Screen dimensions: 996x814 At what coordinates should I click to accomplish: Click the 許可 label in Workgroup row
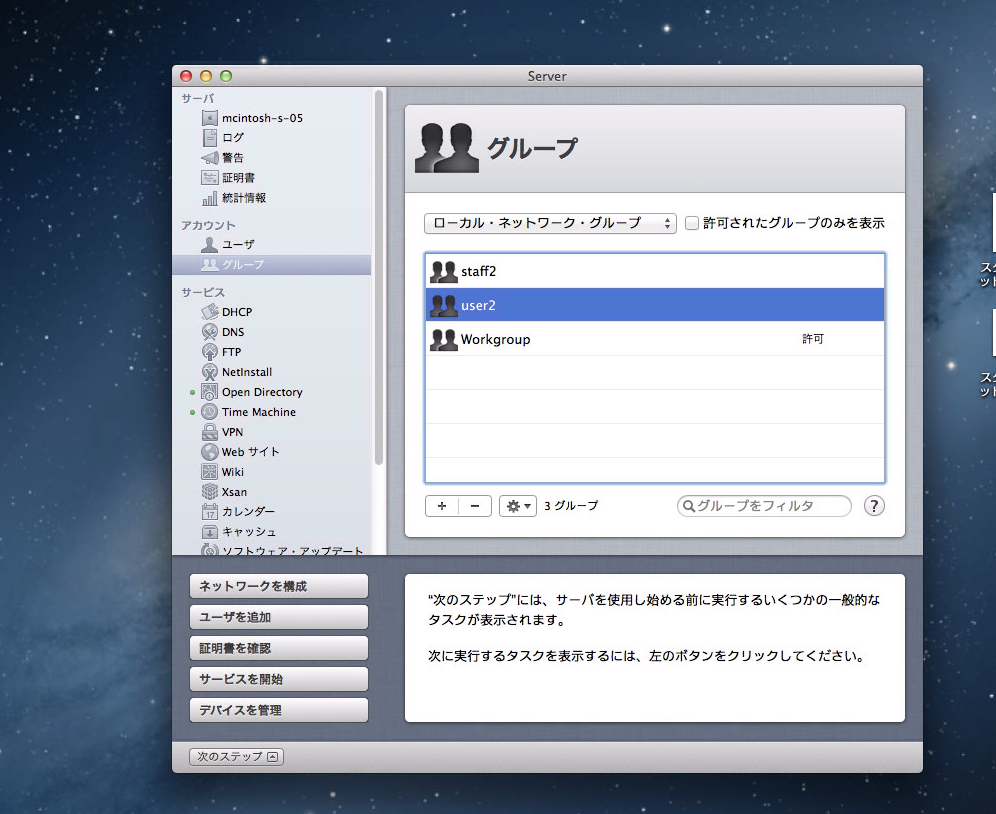click(812, 339)
